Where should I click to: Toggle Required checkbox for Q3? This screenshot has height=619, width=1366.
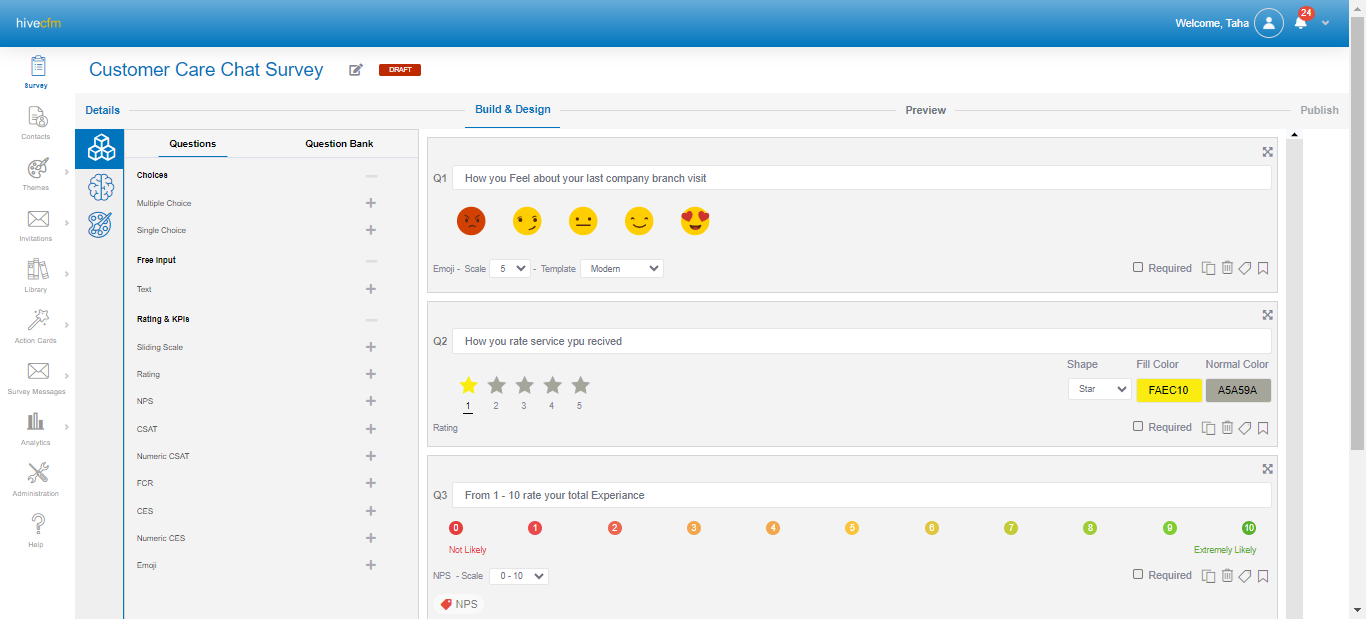(x=1138, y=574)
